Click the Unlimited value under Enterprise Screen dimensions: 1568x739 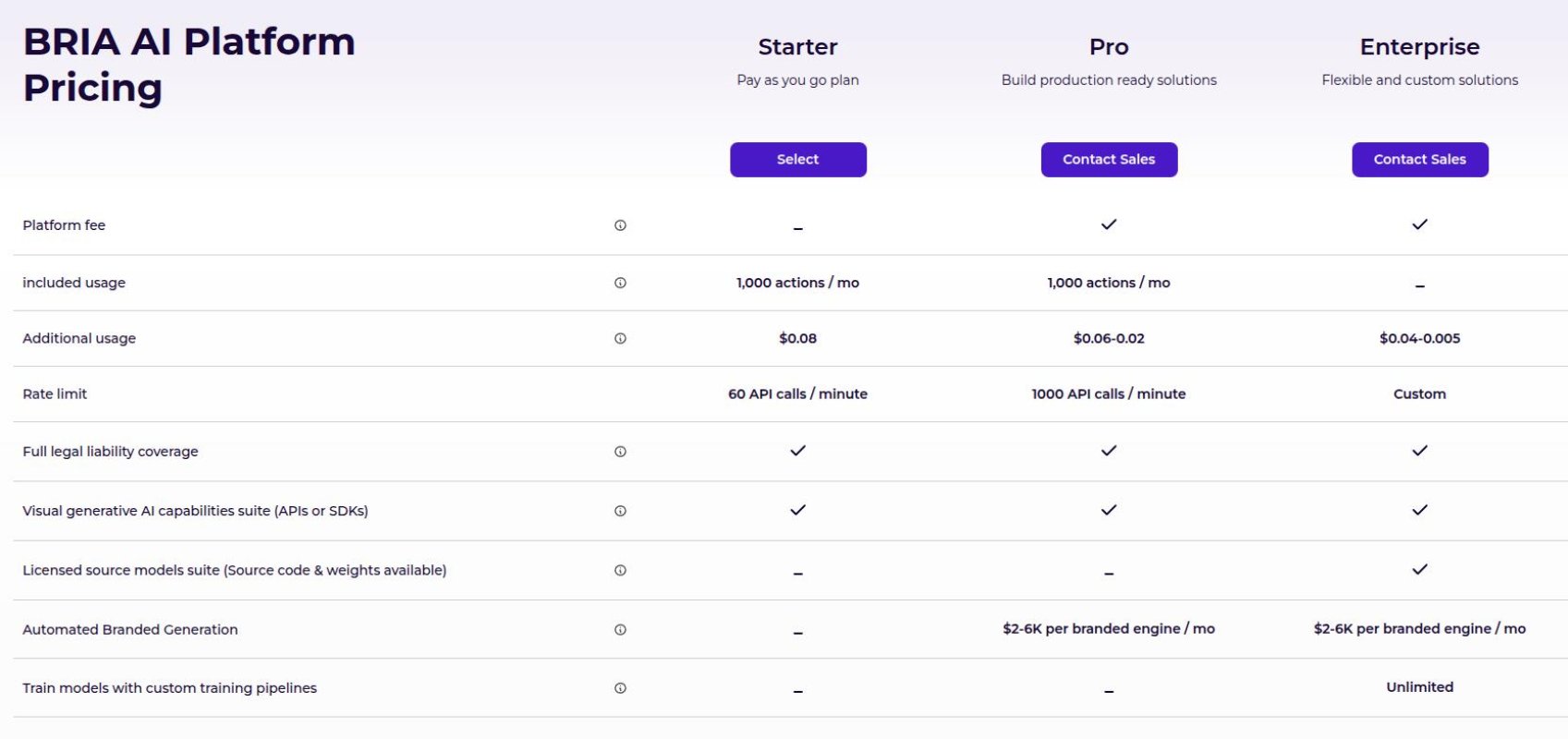[1419, 687]
